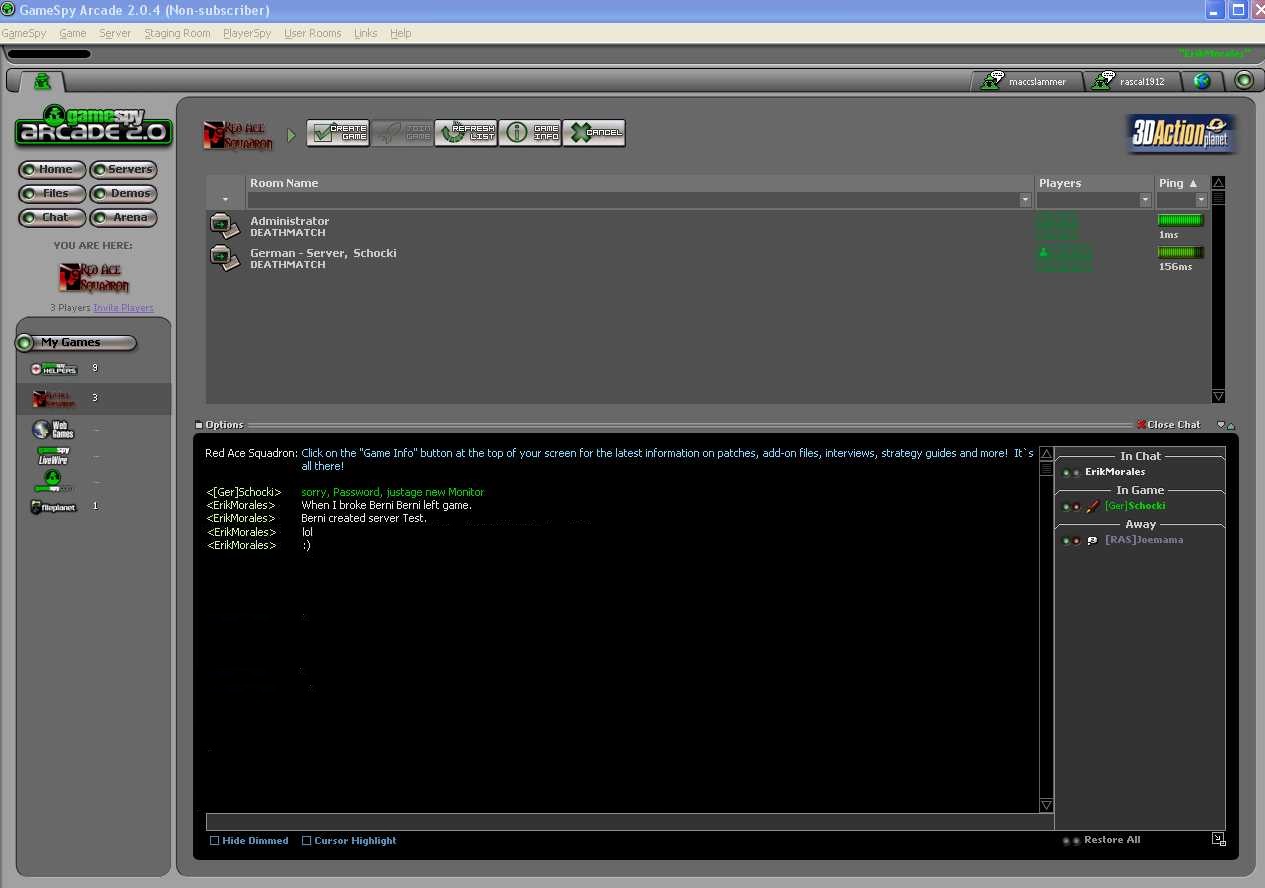Image resolution: width=1265 pixels, height=888 pixels.
Task: Click the Cancel toolbar button
Action: point(594,133)
